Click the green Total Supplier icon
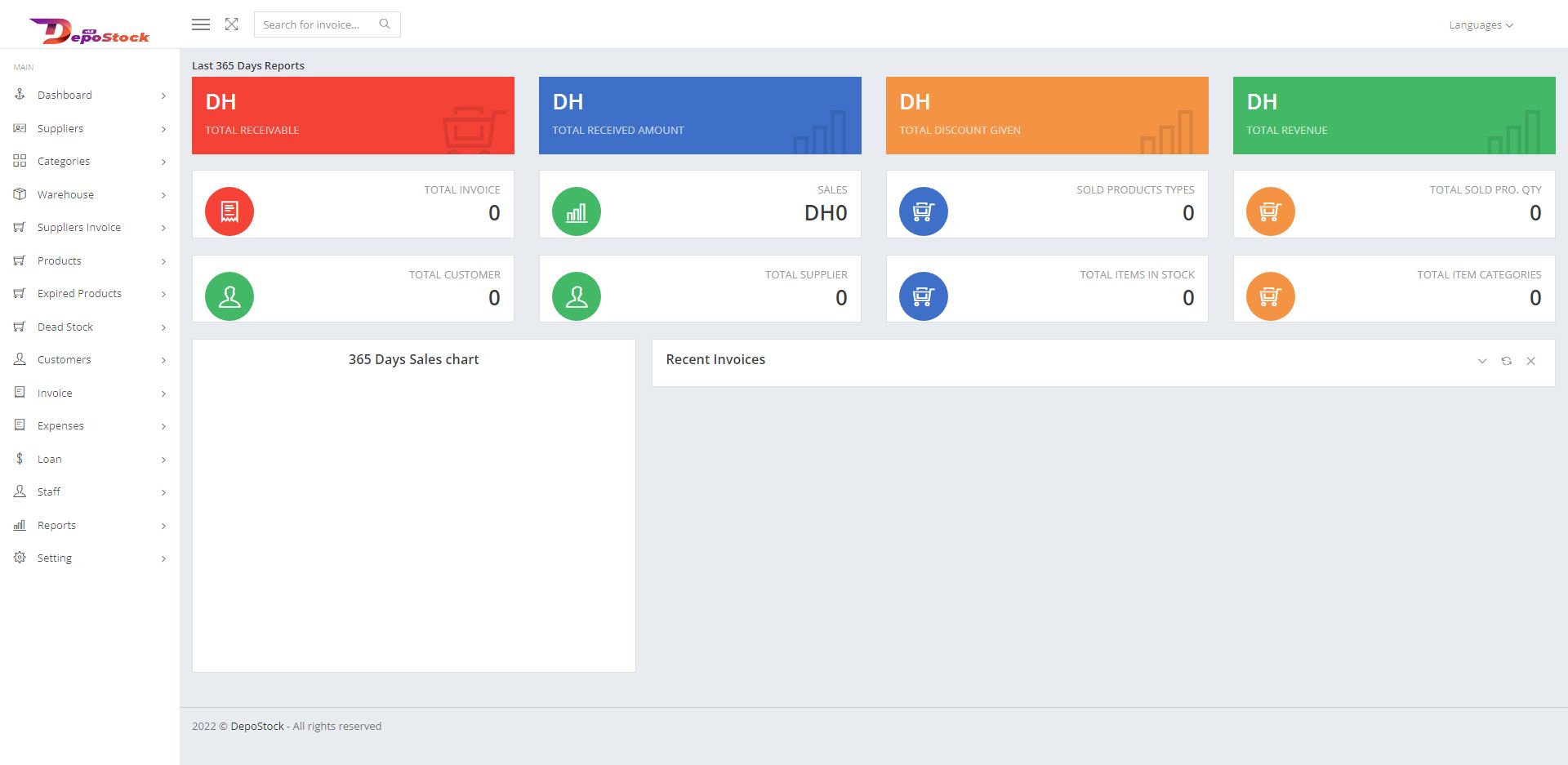1568x765 pixels. [577, 296]
